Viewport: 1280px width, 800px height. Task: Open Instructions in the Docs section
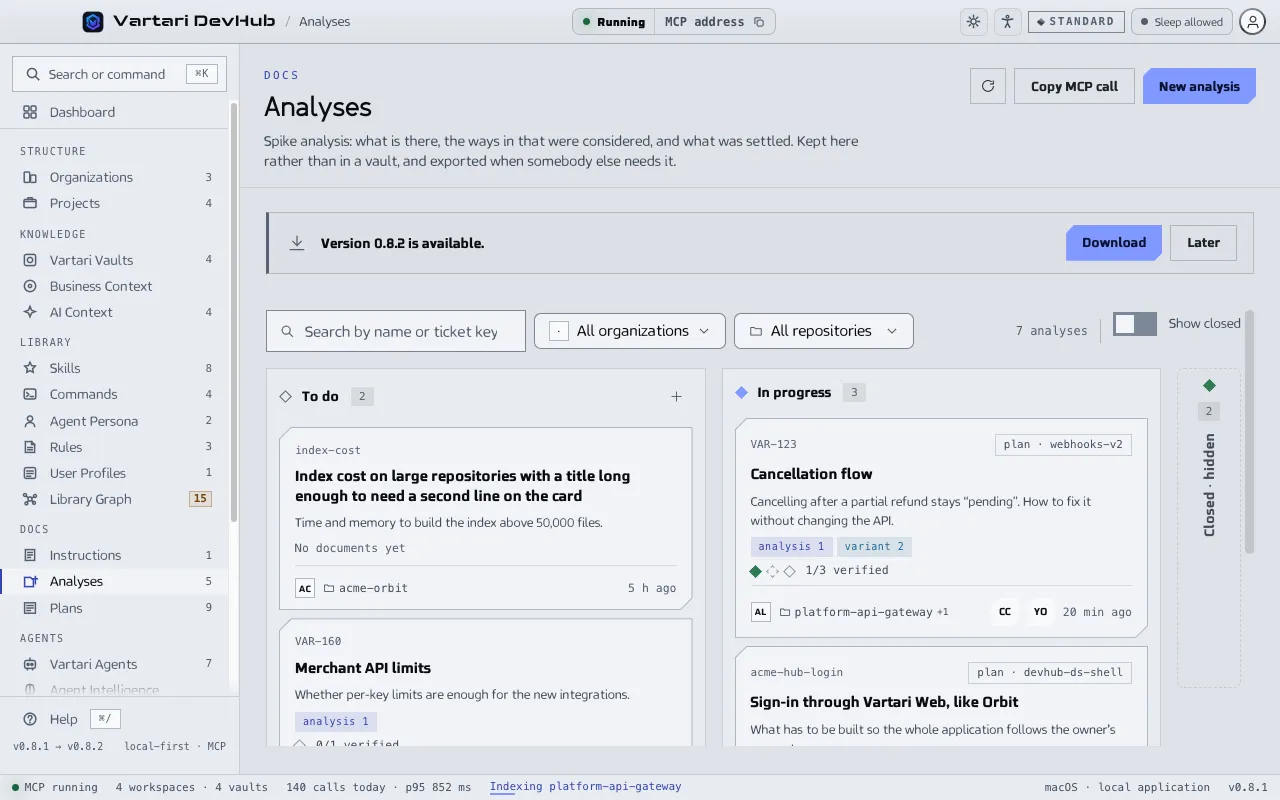[x=115, y=555]
